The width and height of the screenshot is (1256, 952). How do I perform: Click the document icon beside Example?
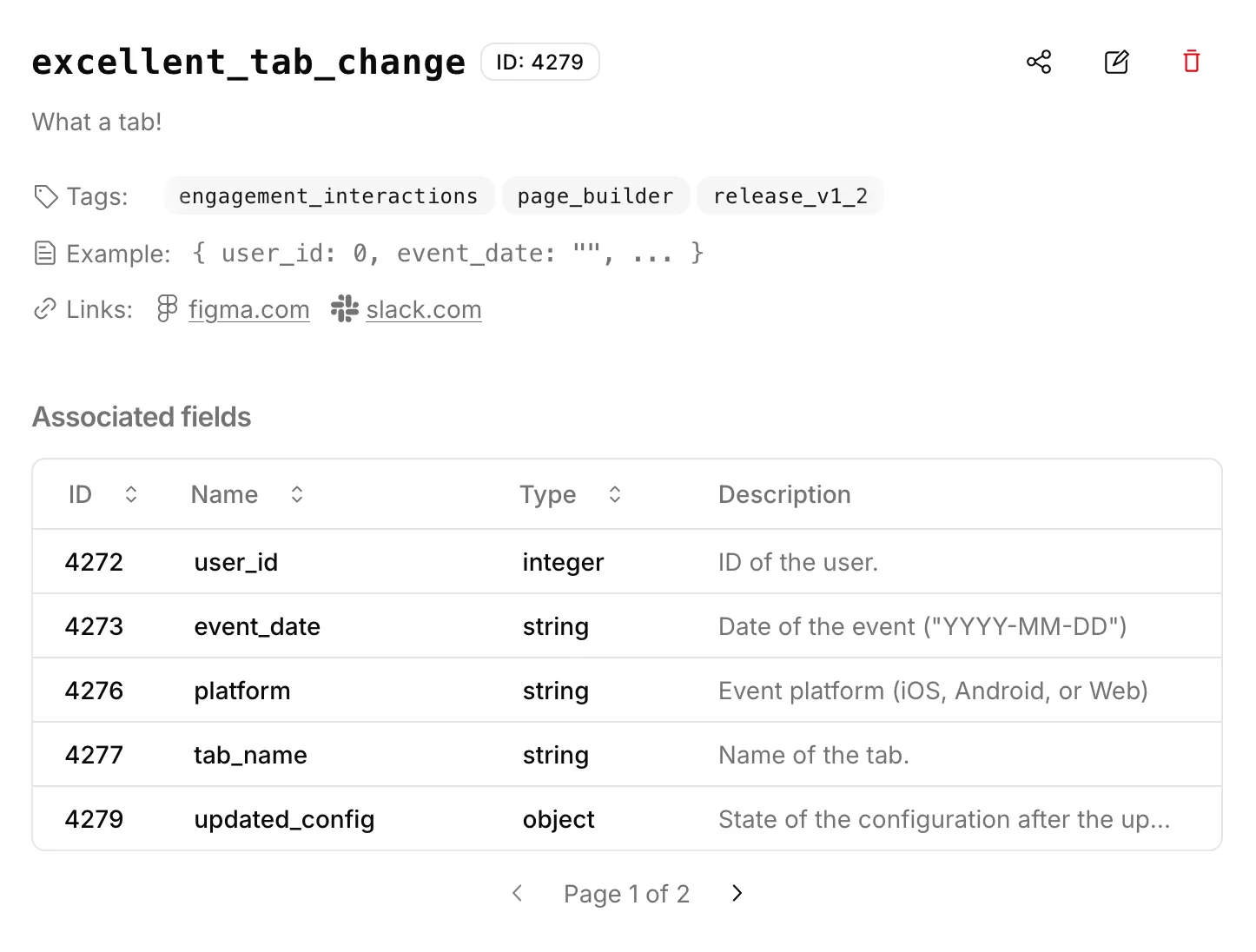(x=45, y=253)
